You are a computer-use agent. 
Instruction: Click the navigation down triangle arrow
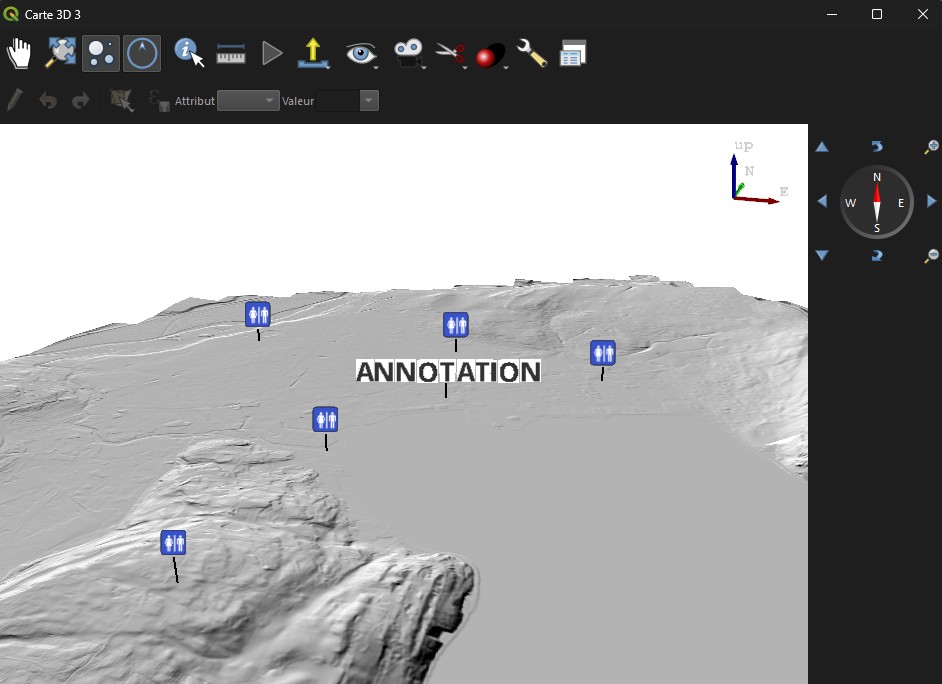(x=822, y=255)
